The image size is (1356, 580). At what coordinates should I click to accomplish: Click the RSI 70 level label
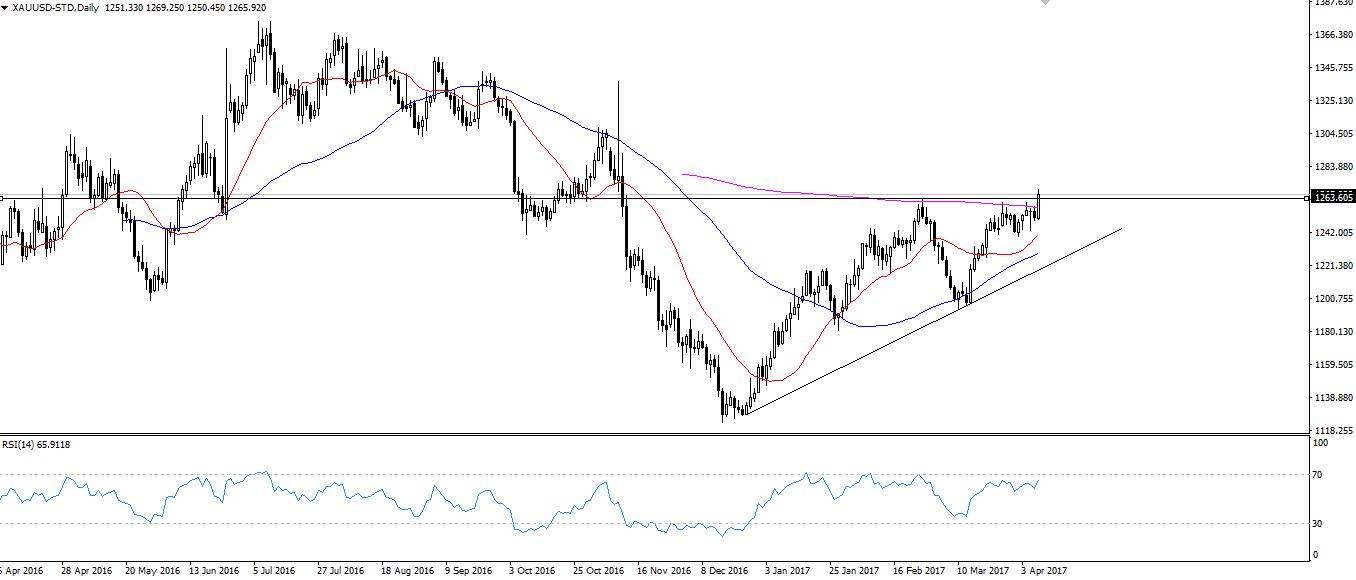(1318, 475)
